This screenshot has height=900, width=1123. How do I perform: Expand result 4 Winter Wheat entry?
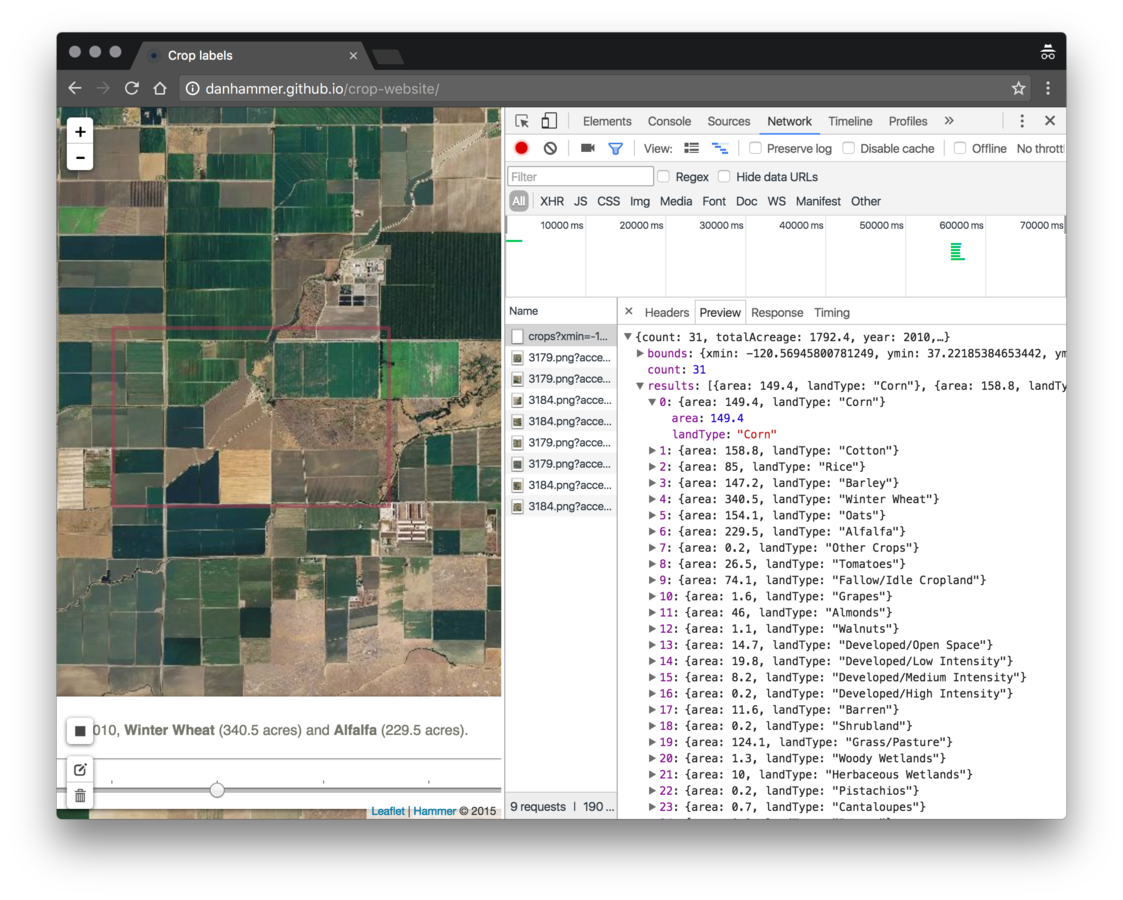point(652,499)
